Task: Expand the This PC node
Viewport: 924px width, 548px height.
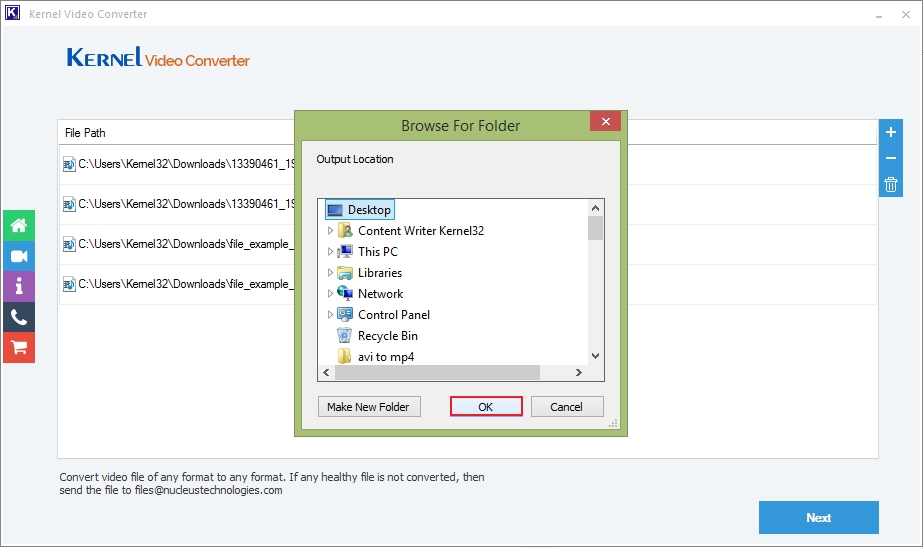Action: [x=330, y=252]
